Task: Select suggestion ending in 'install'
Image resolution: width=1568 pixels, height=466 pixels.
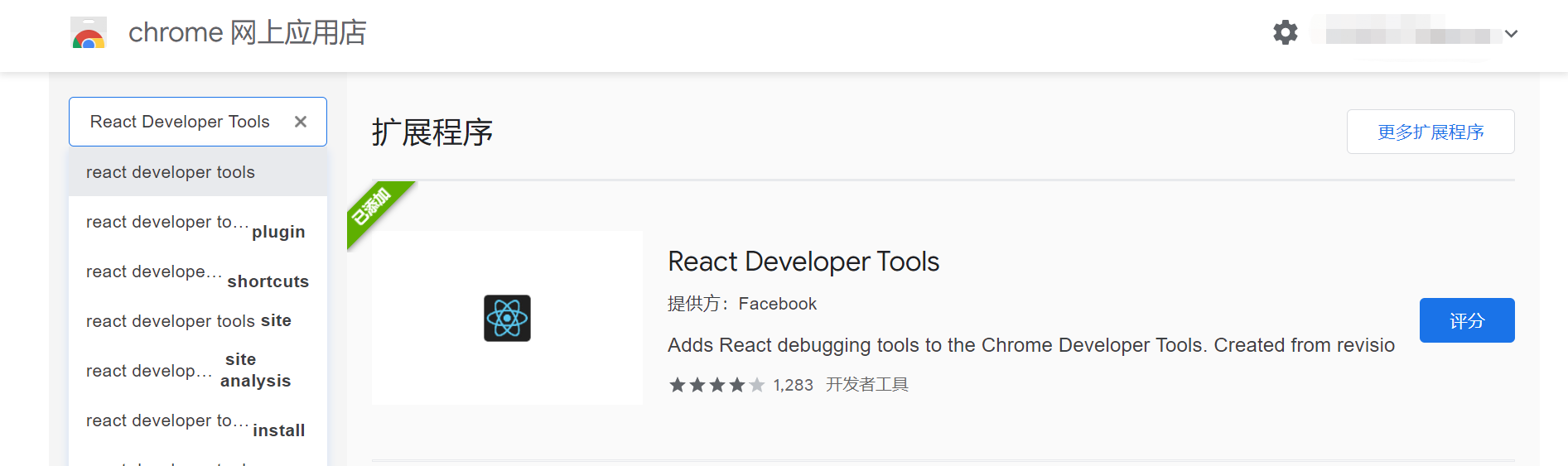Action: pos(198,420)
